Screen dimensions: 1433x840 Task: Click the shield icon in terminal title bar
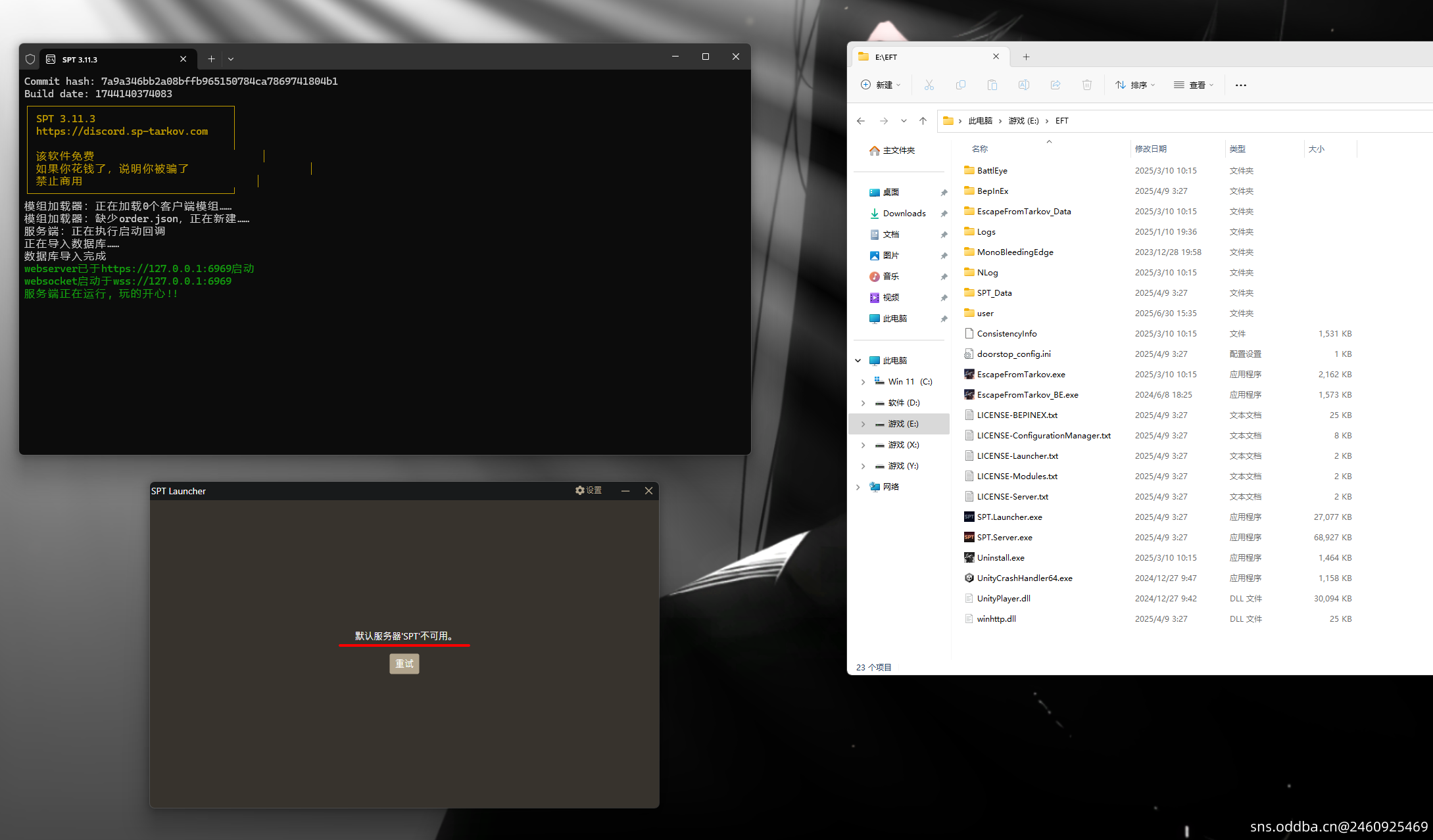(x=30, y=59)
